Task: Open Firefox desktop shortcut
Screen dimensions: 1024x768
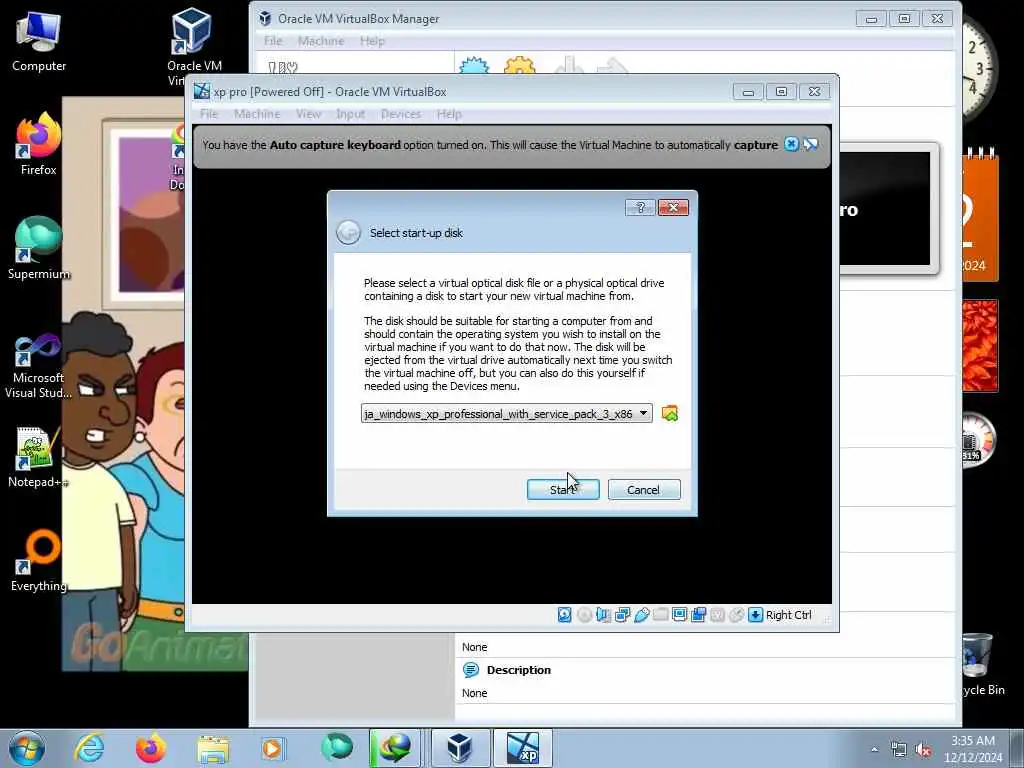Action: pyautogui.click(x=39, y=145)
